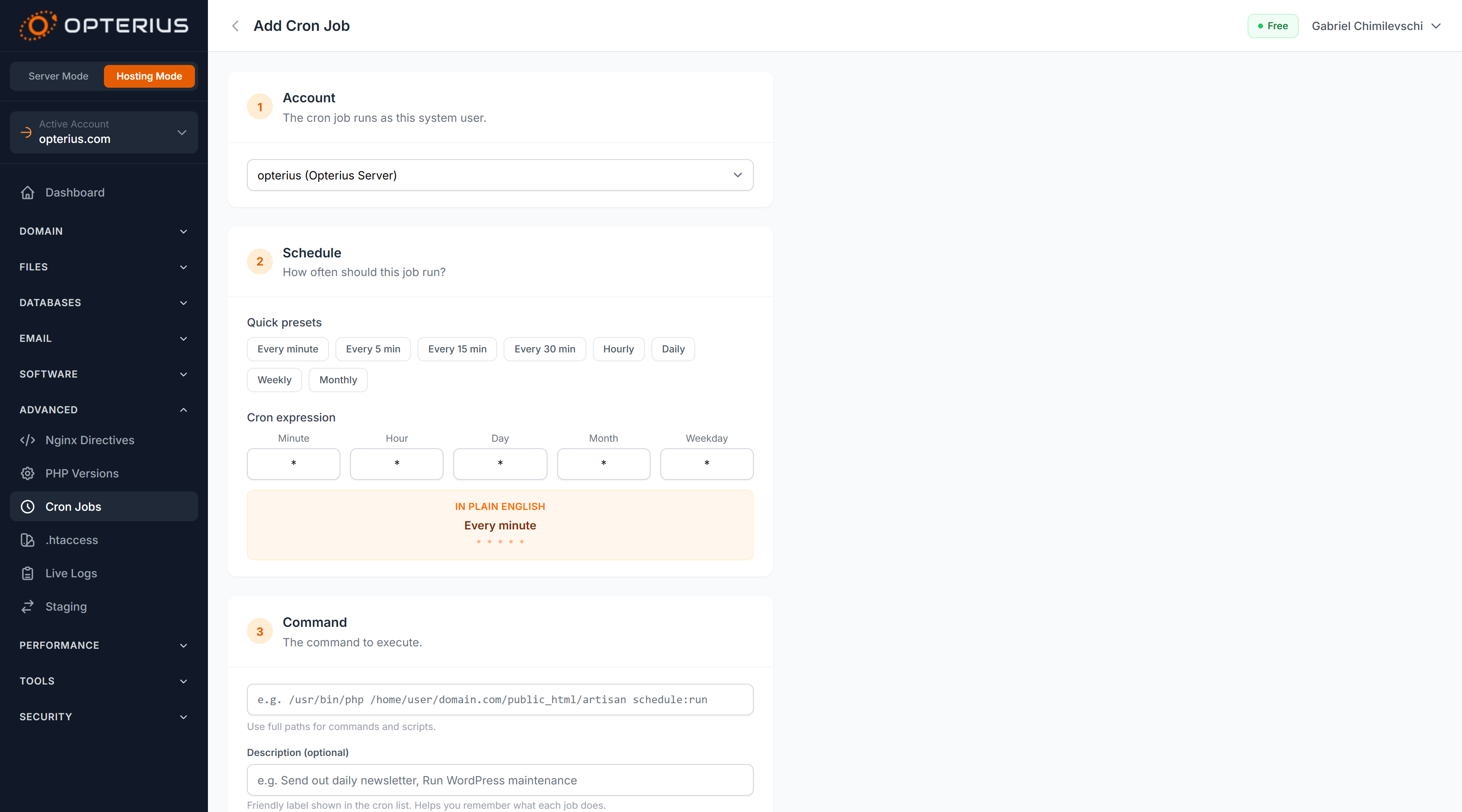Open Staging page
1462x812 pixels.
point(104,607)
